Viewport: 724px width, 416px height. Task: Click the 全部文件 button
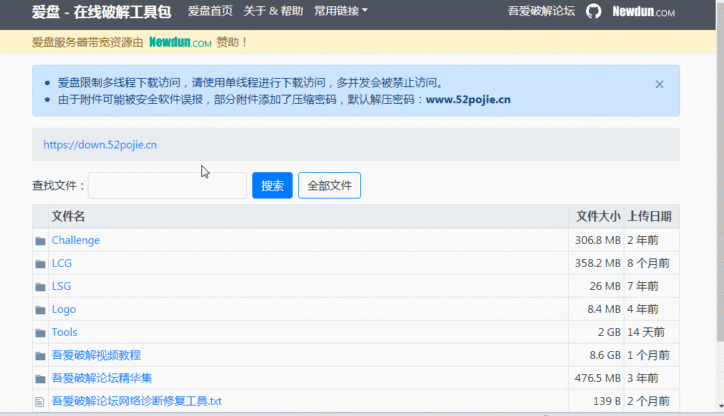(x=329, y=185)
